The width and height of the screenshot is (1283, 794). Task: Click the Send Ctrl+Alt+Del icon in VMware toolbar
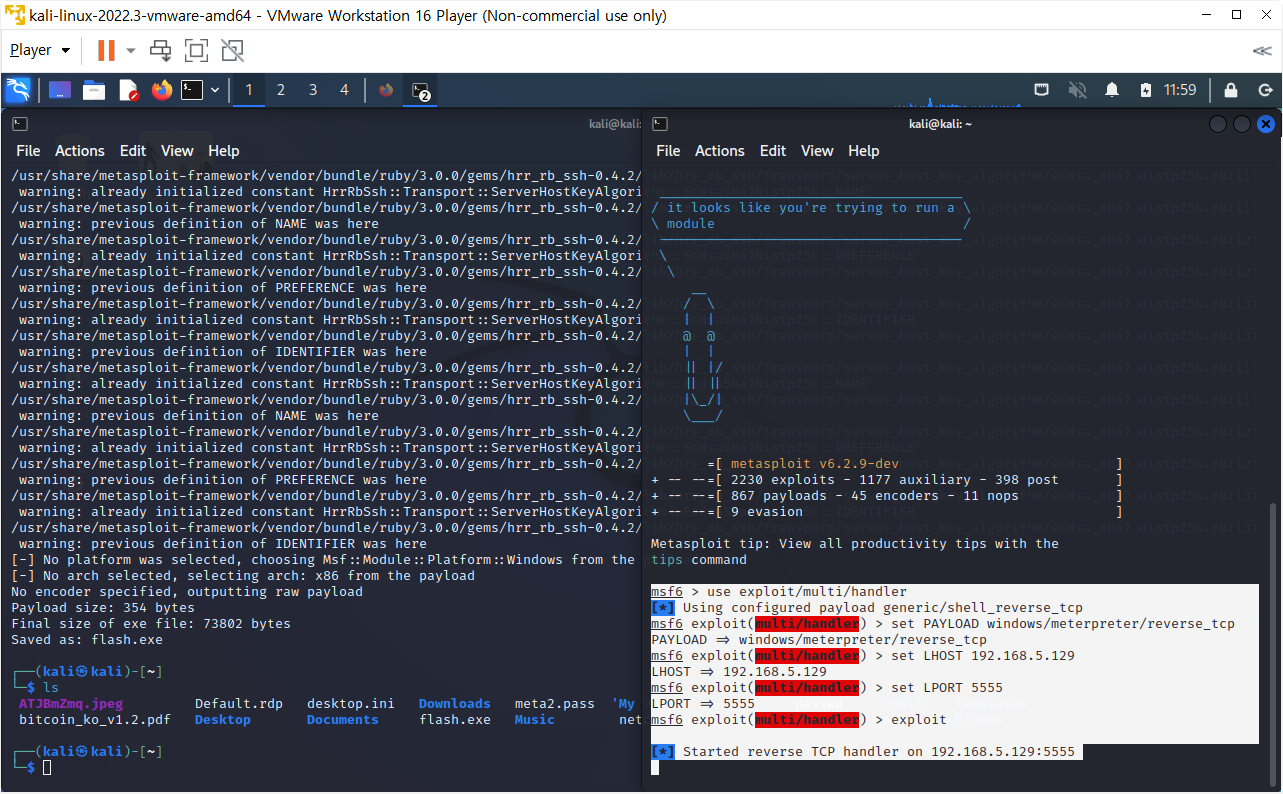pyautogui.click(x=161, y=50)
